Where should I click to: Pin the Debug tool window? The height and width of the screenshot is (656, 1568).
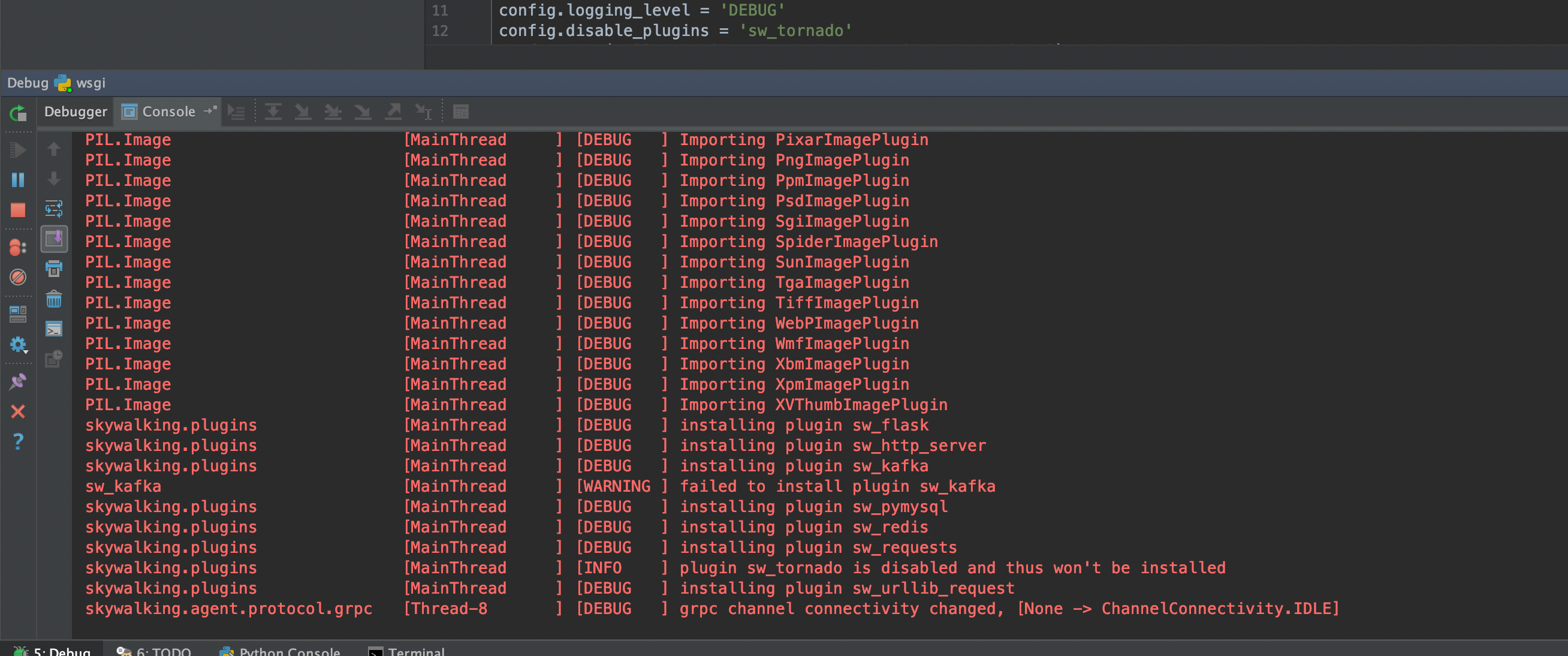(18, 380)
